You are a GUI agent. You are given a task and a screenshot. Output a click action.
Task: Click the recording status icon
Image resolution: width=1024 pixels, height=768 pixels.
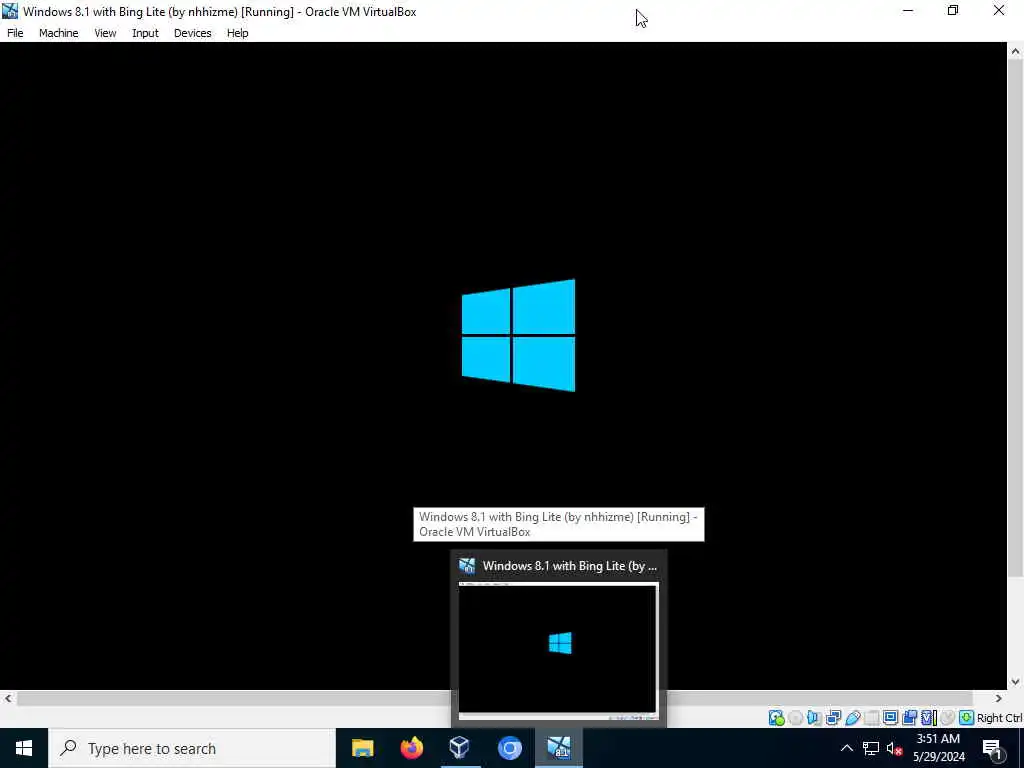coord(910,718)
